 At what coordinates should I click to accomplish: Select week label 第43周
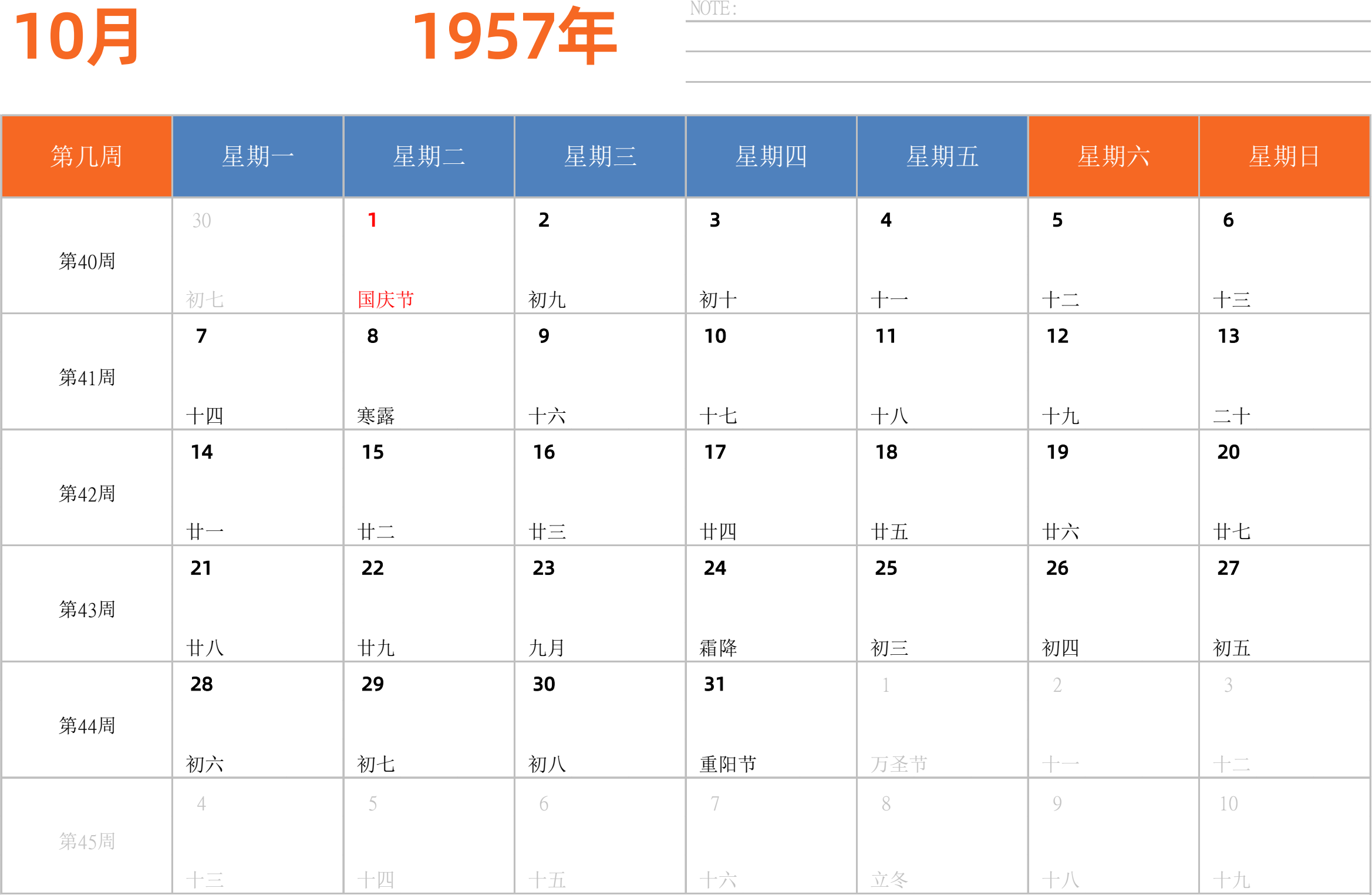86,610
